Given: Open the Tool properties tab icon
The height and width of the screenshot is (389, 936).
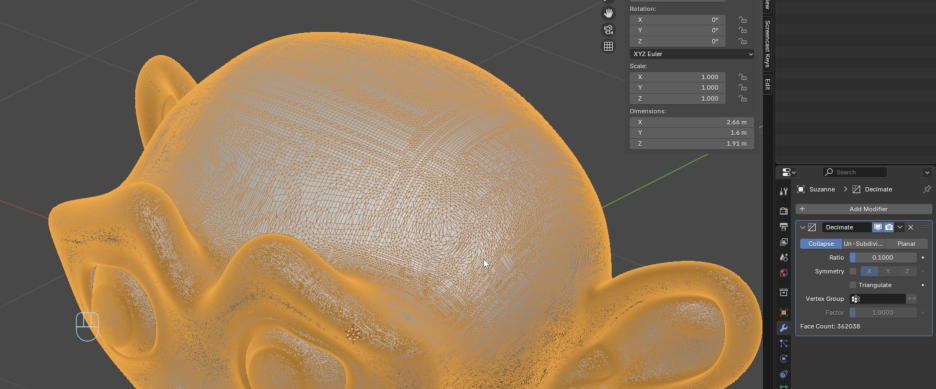Looking at the screenshot, I should [x=784, y=191].
